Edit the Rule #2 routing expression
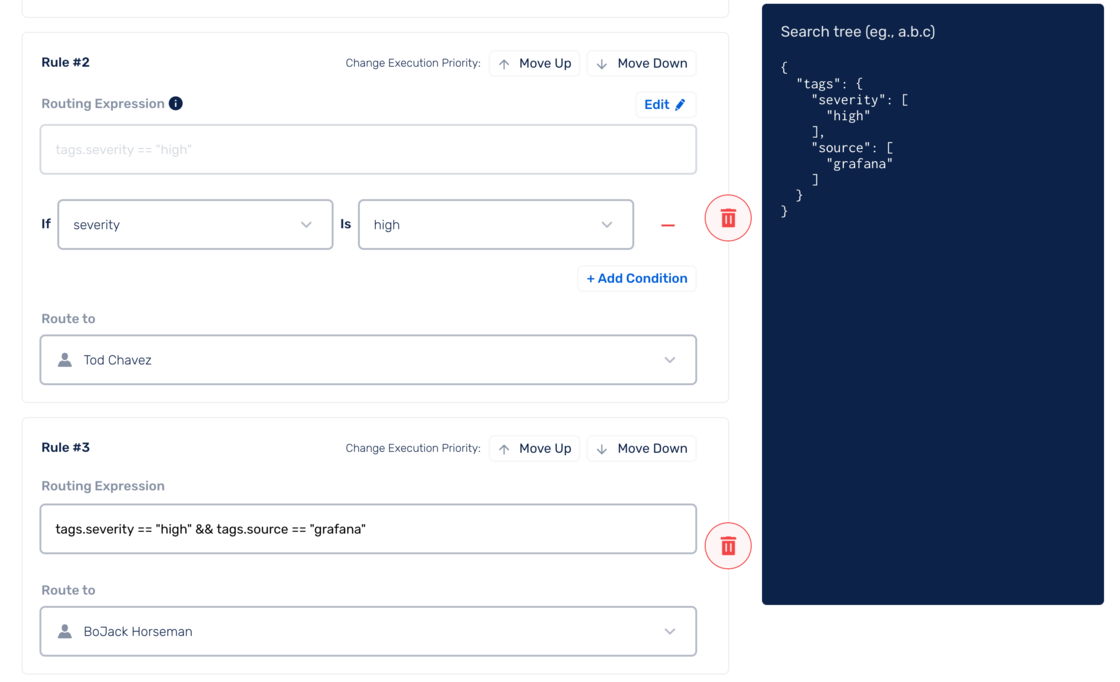 pos(665,104)
